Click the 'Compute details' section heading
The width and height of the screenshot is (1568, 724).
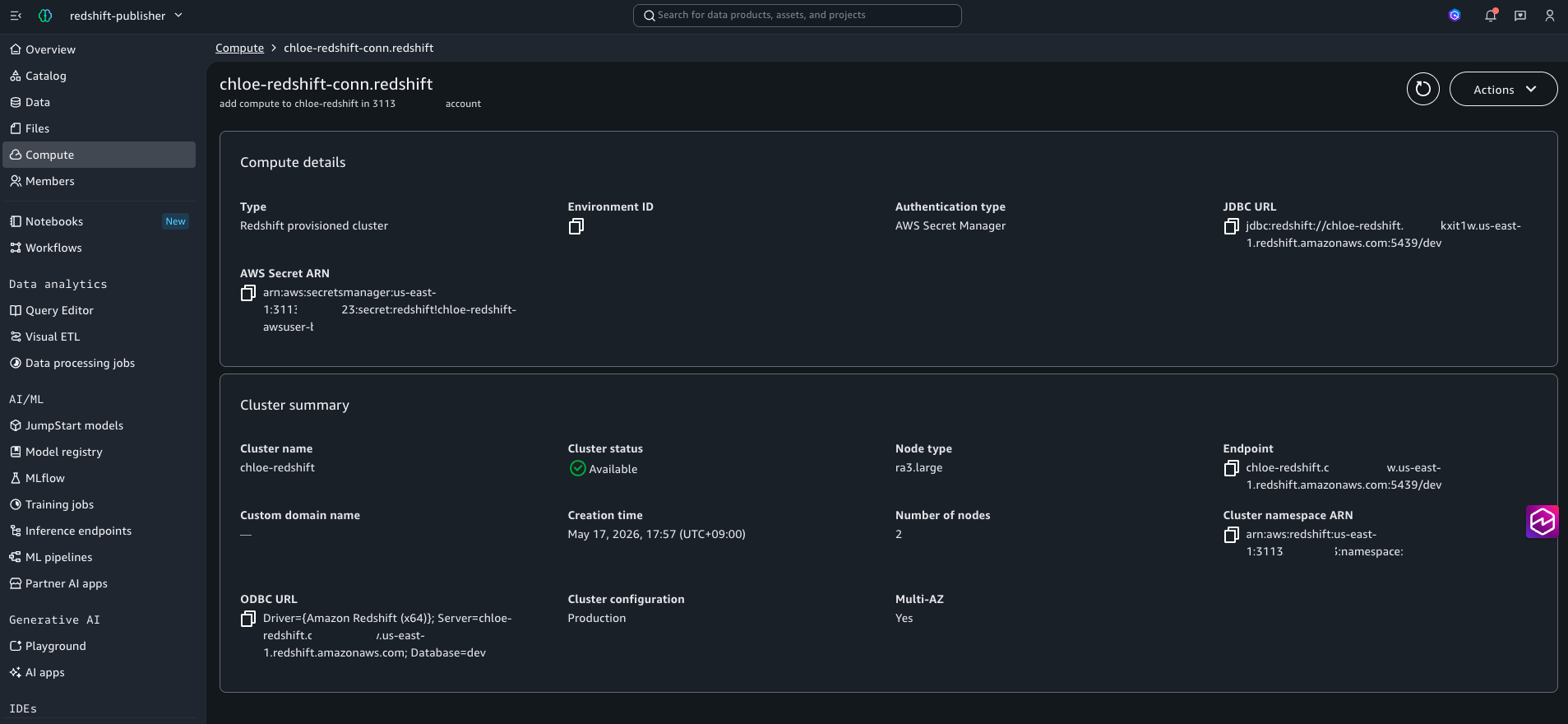[293, 162]
